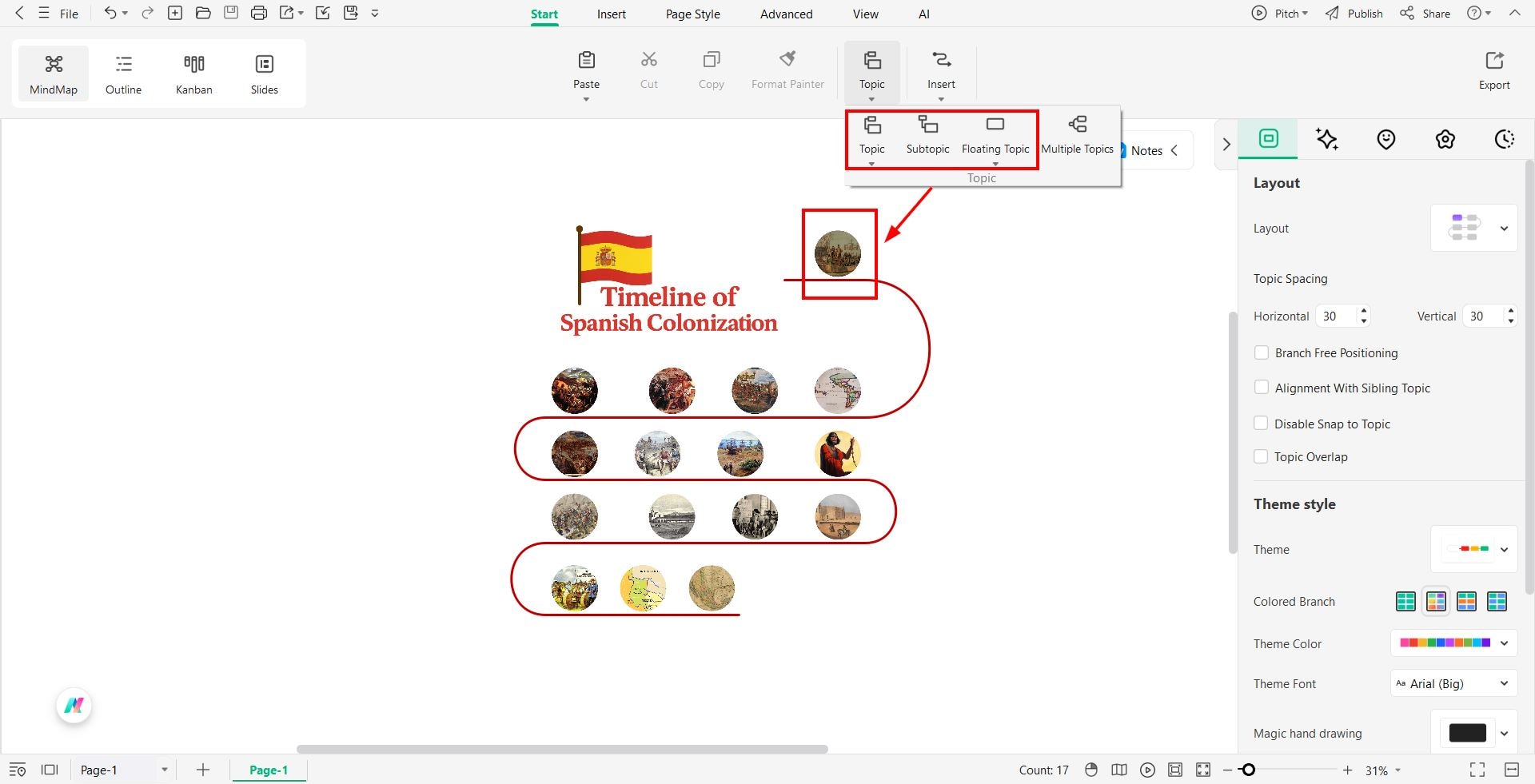The image size is (1535, 784).
Task: Check Disable Snap to Topic
Action: coord(1262,424)
